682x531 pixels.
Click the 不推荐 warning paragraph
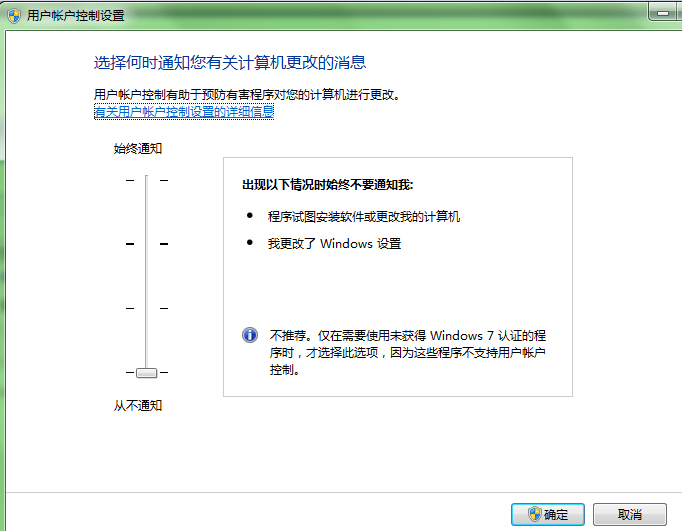[408, 352]
